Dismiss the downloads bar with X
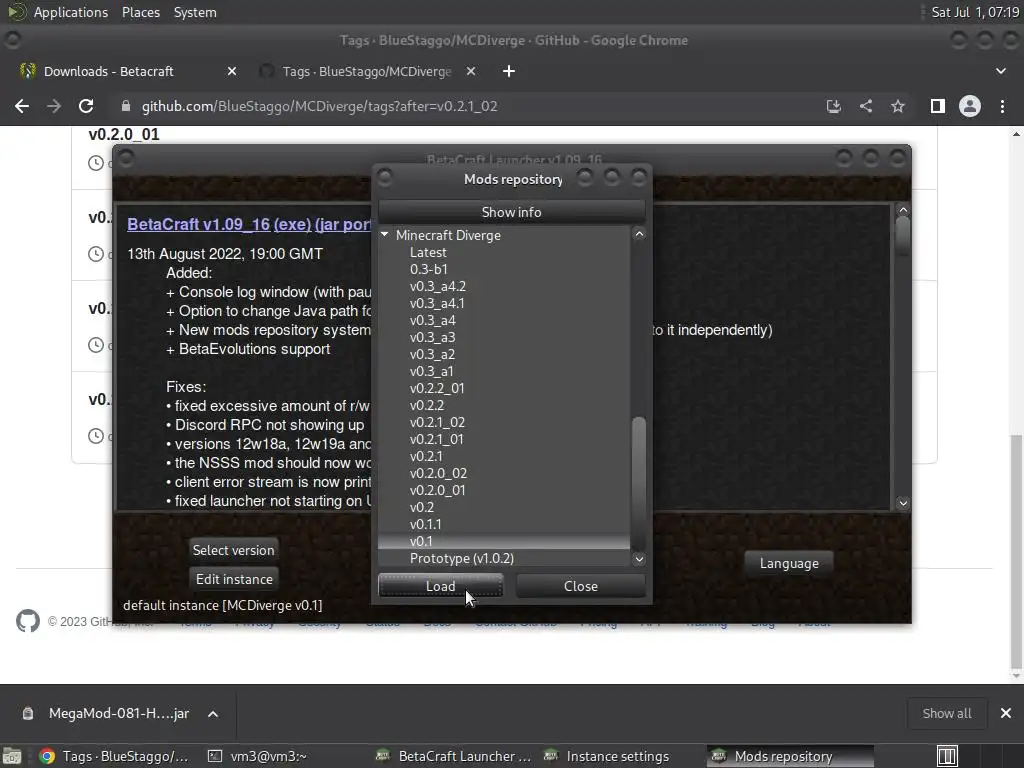1024x768 pixels. pos(1006,713)
